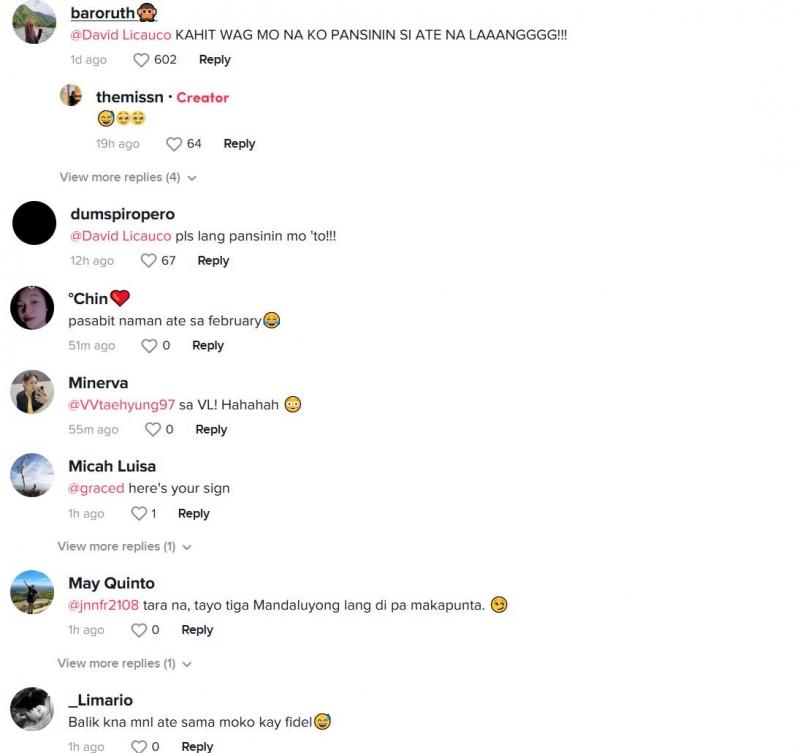Tap heart on dumspiropero's comment
The height and width of the screenshot is (753, 800).
148,261
